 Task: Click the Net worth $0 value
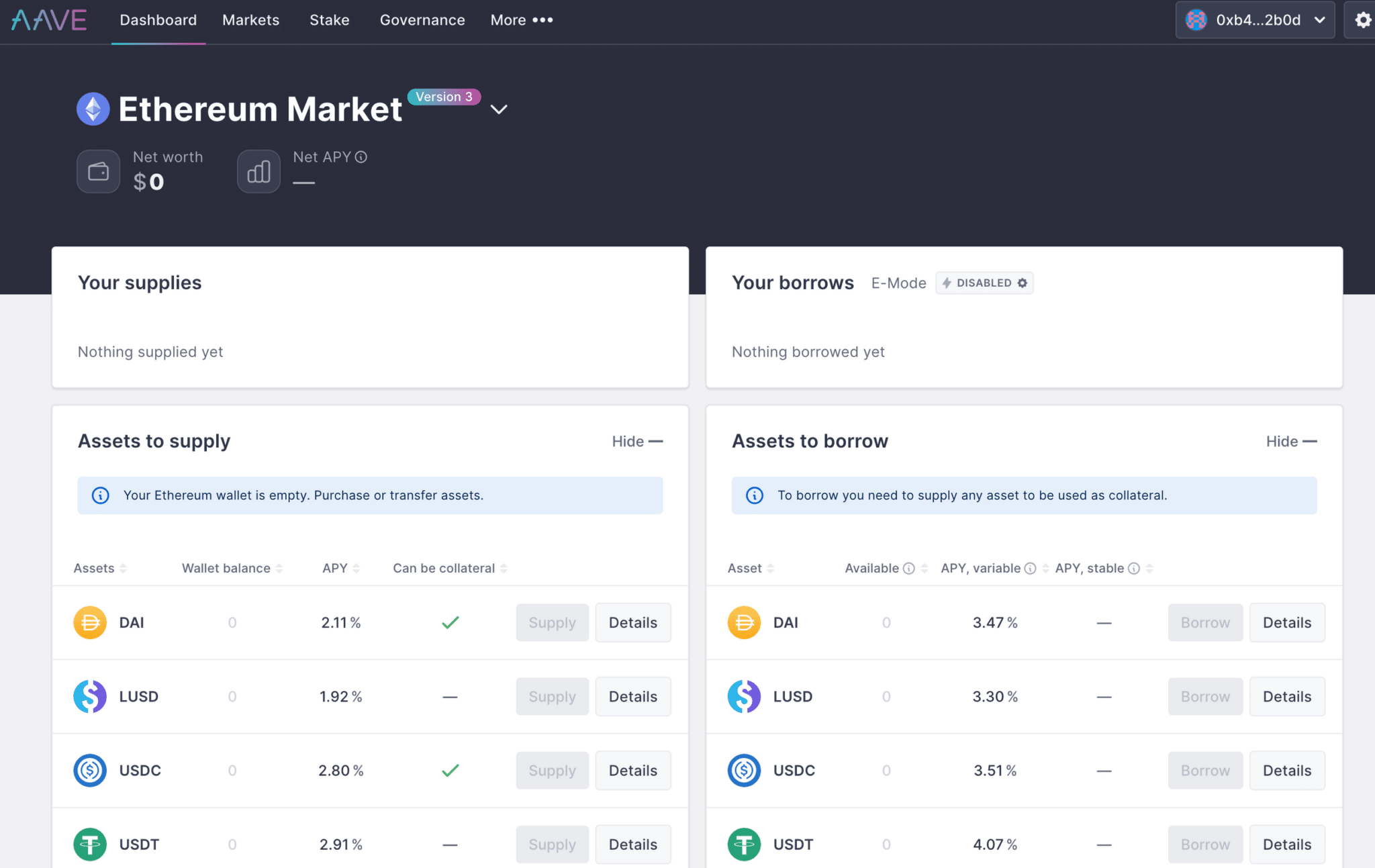click(148, 182)
